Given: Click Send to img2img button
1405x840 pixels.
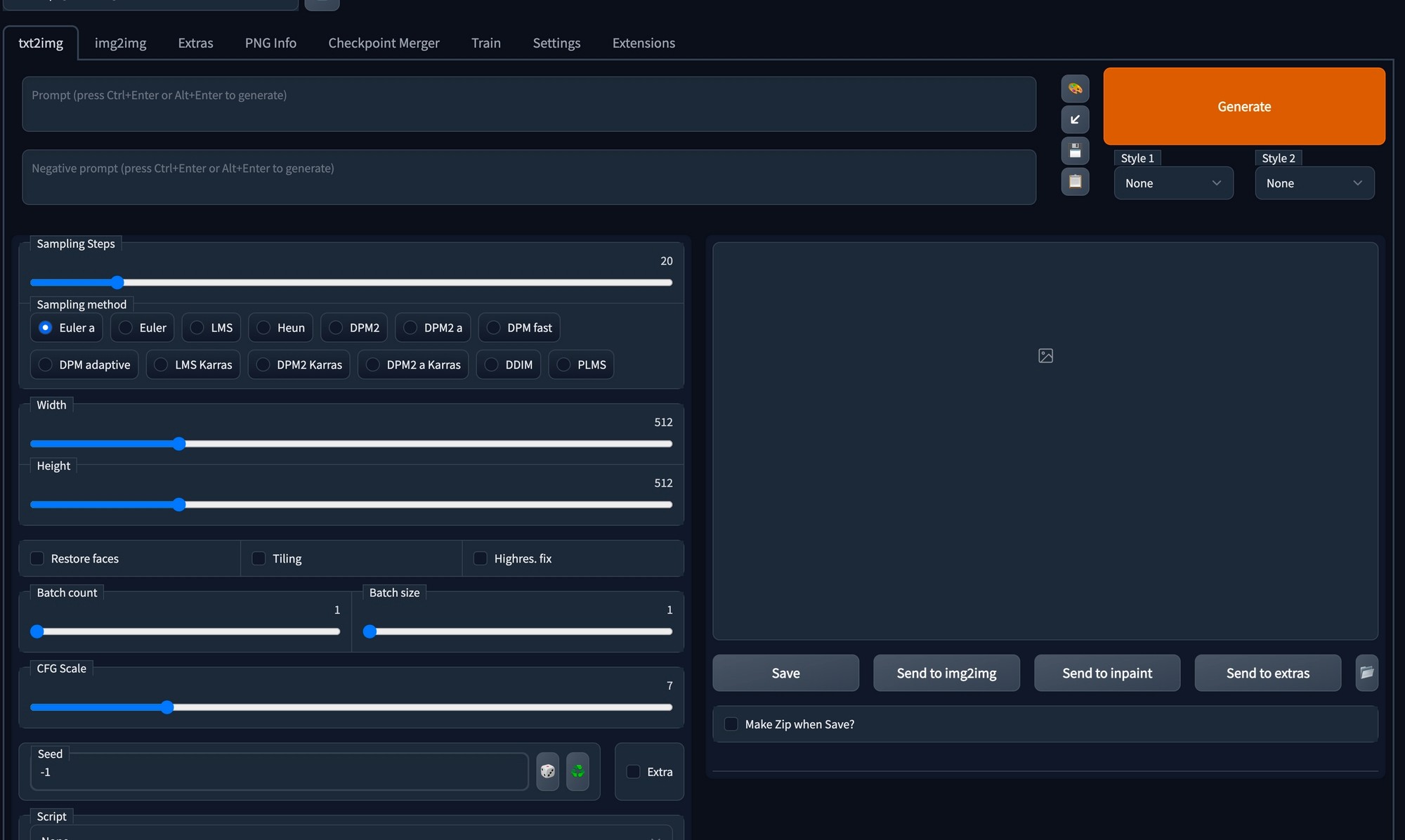Looking at the screenshot, I should pos(946,673).
